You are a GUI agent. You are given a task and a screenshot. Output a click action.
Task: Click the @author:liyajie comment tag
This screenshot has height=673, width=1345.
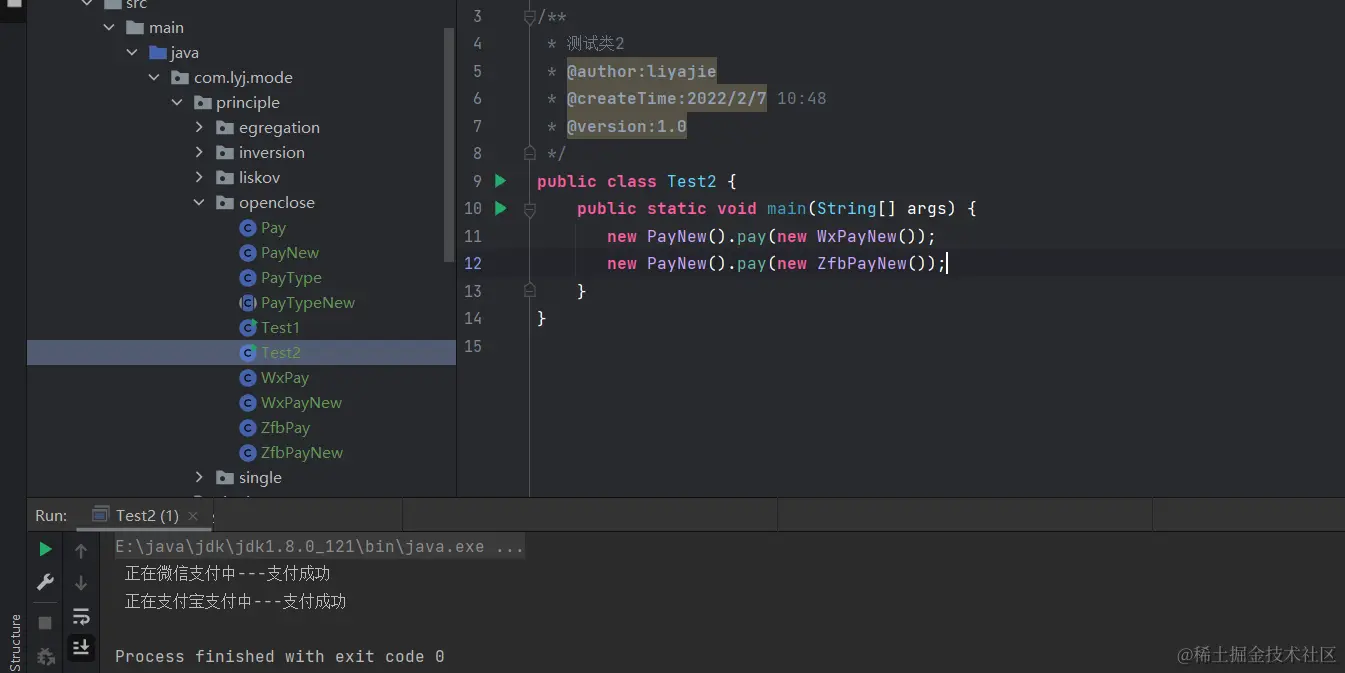[642, 71]
